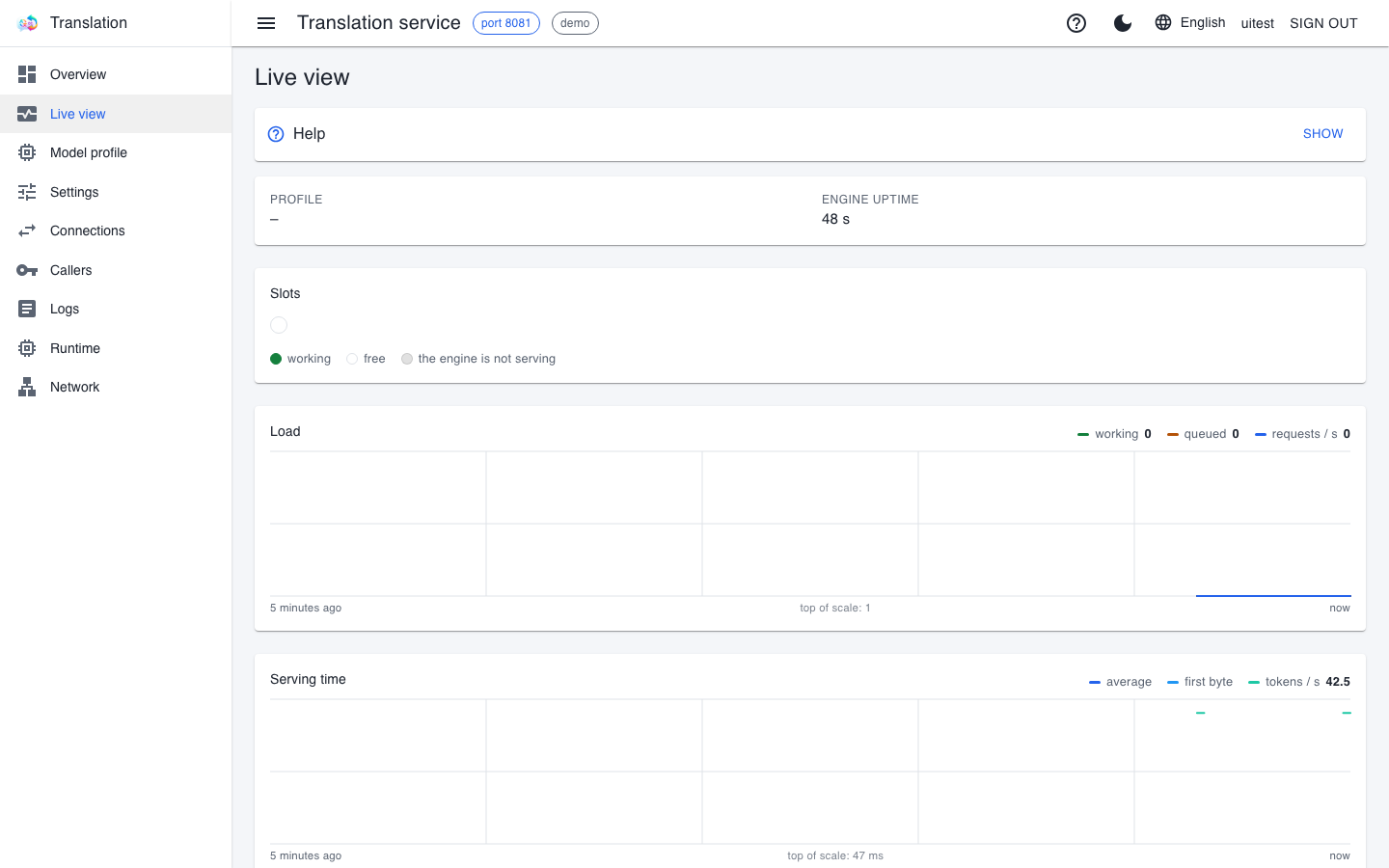Click the Runtime chip icon
This screenshot has width=1389, height=868.
[27, 348]
